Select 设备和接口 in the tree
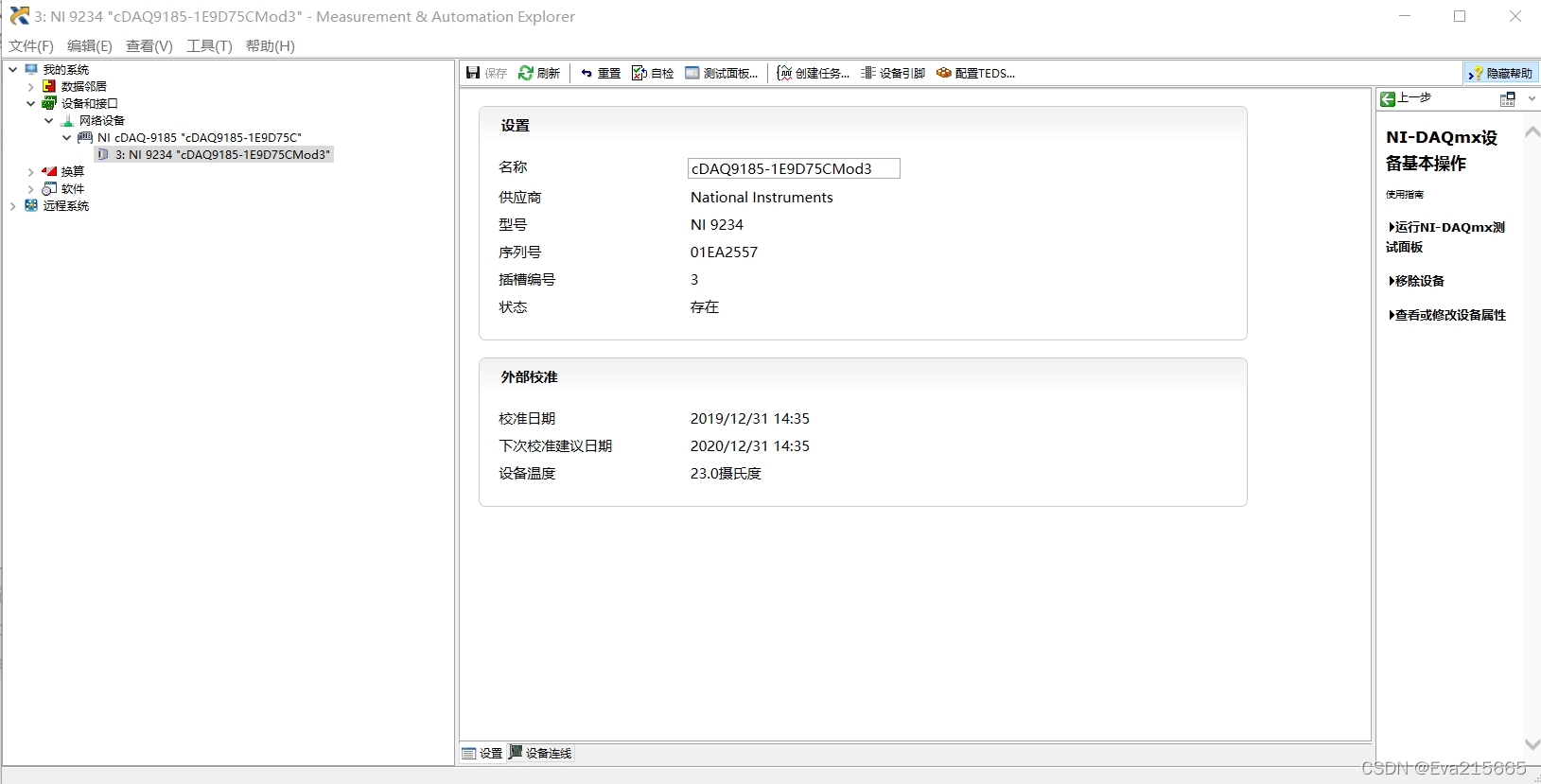 click(x=89, y=103)
